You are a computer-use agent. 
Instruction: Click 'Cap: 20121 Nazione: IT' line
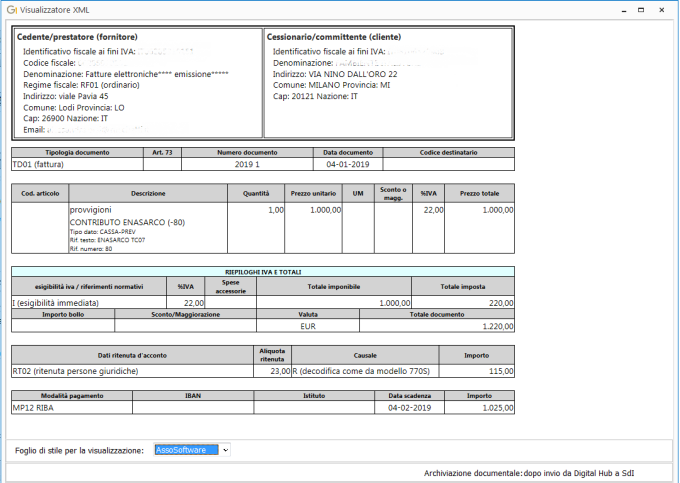click(315, 96)
